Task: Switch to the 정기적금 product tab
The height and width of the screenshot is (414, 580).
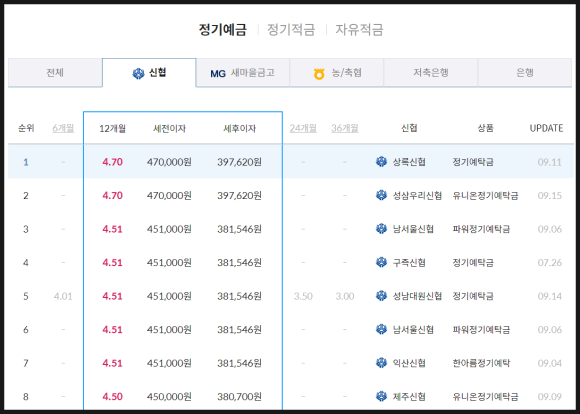Action: pyautogui.click(x=291, y=30)
